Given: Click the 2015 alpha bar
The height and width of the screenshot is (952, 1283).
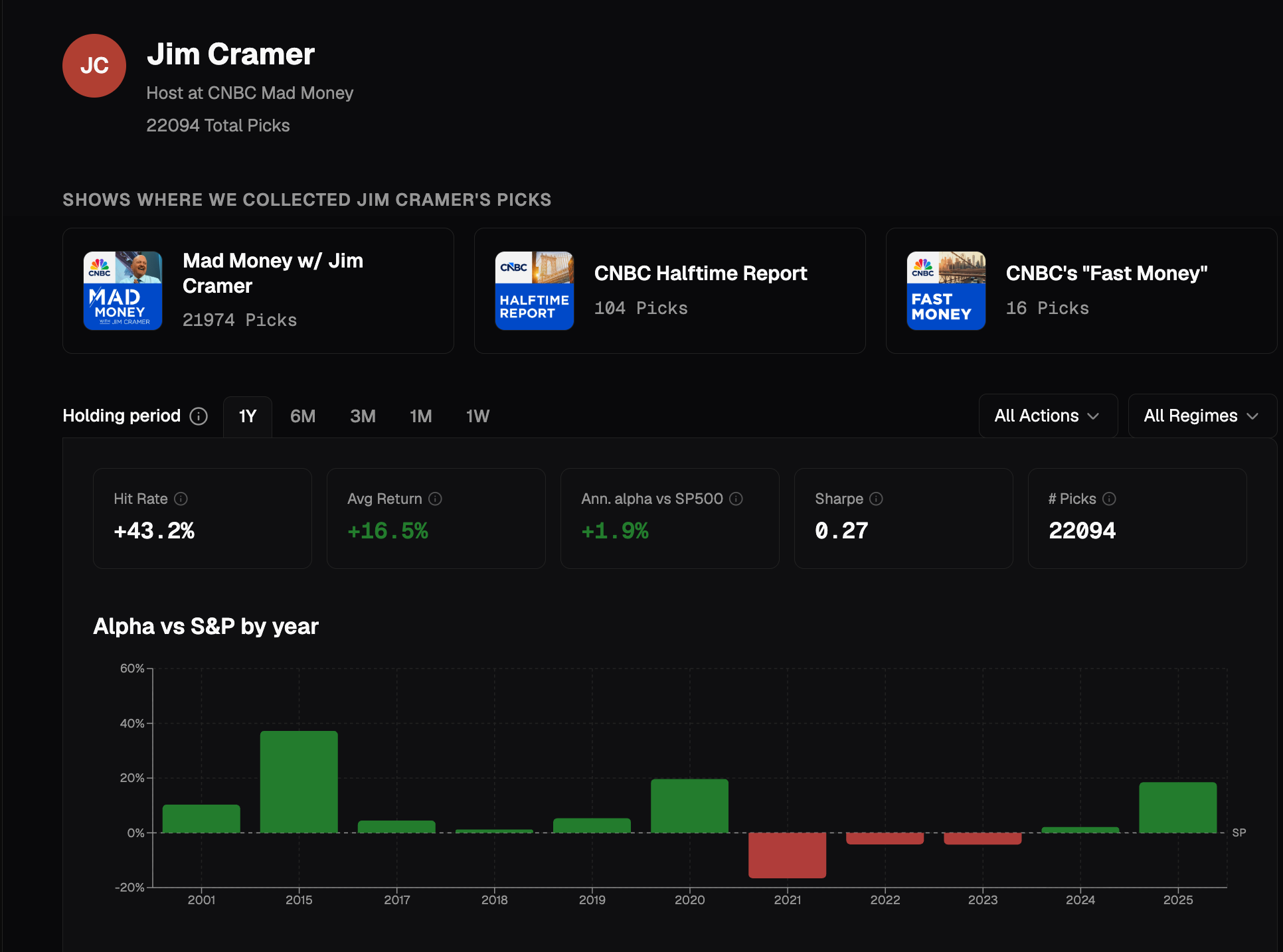Looking at the screenshot, I should pyautogui.click(x=299, y=782).
